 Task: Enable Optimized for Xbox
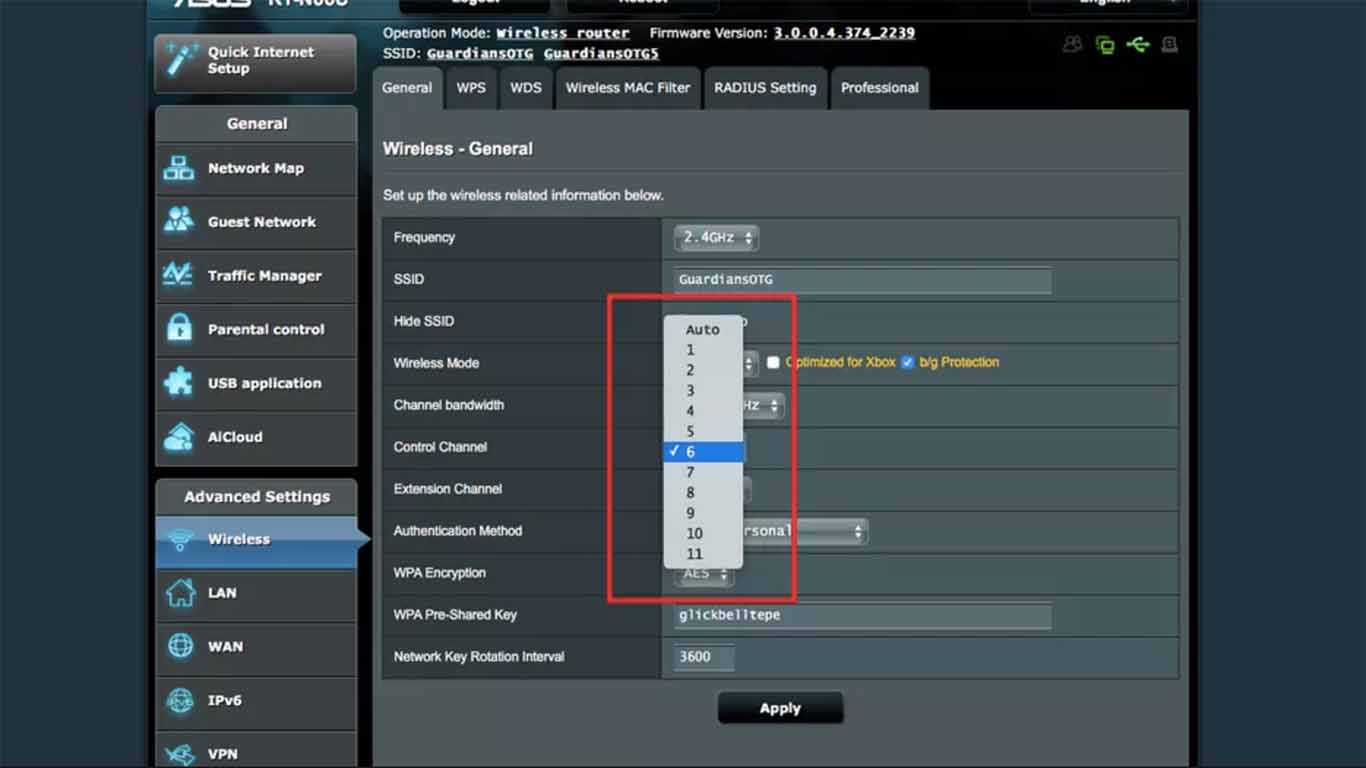tap(773, 362)
